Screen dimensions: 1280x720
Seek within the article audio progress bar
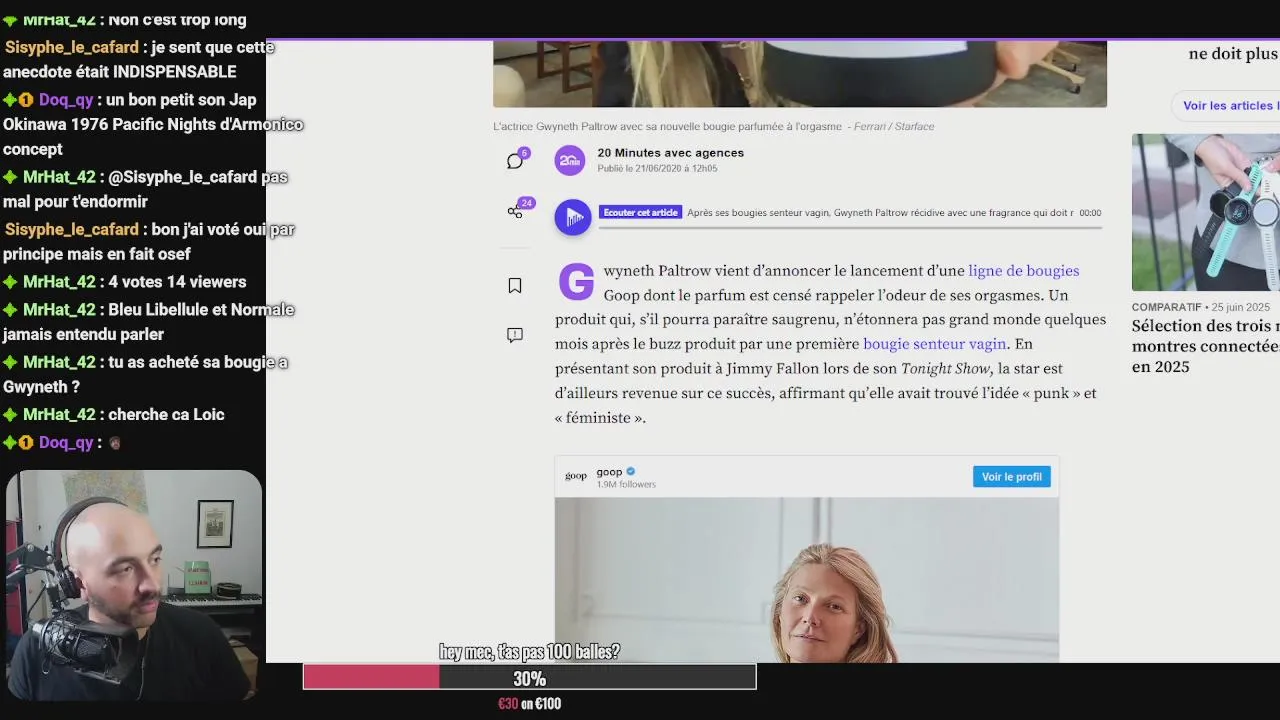pos(850,227)
